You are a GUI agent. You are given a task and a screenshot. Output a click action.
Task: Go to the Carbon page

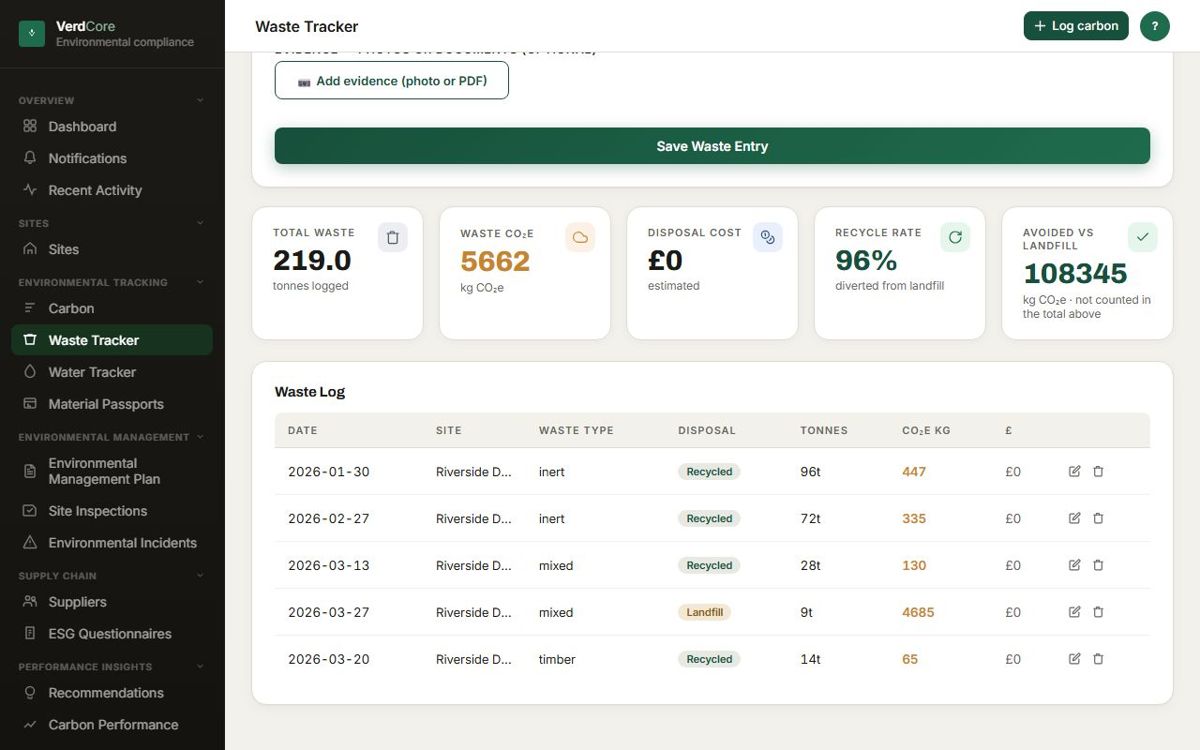click(112, 308)
